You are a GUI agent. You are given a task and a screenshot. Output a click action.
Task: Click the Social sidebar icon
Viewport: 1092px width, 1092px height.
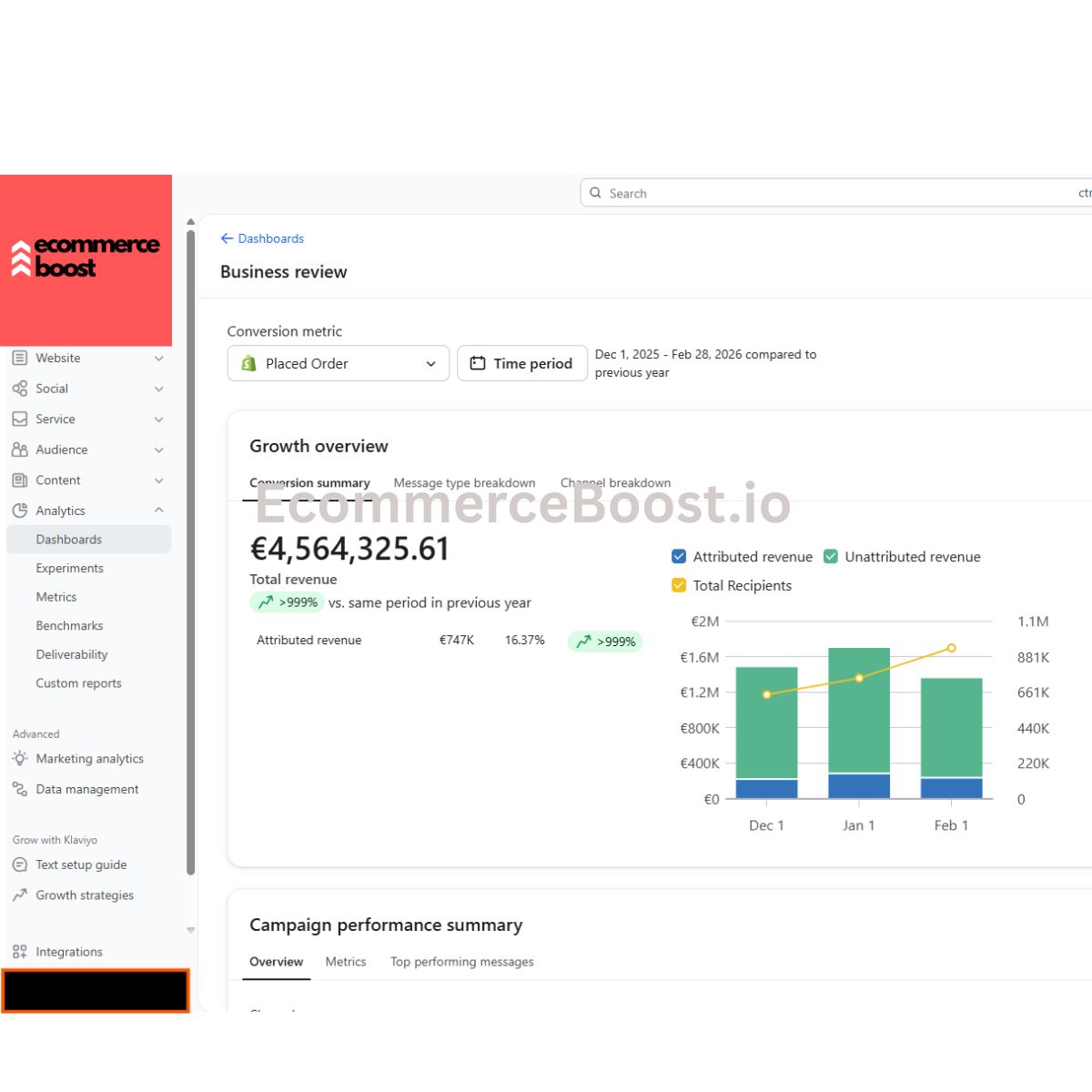tap(20, 389)
